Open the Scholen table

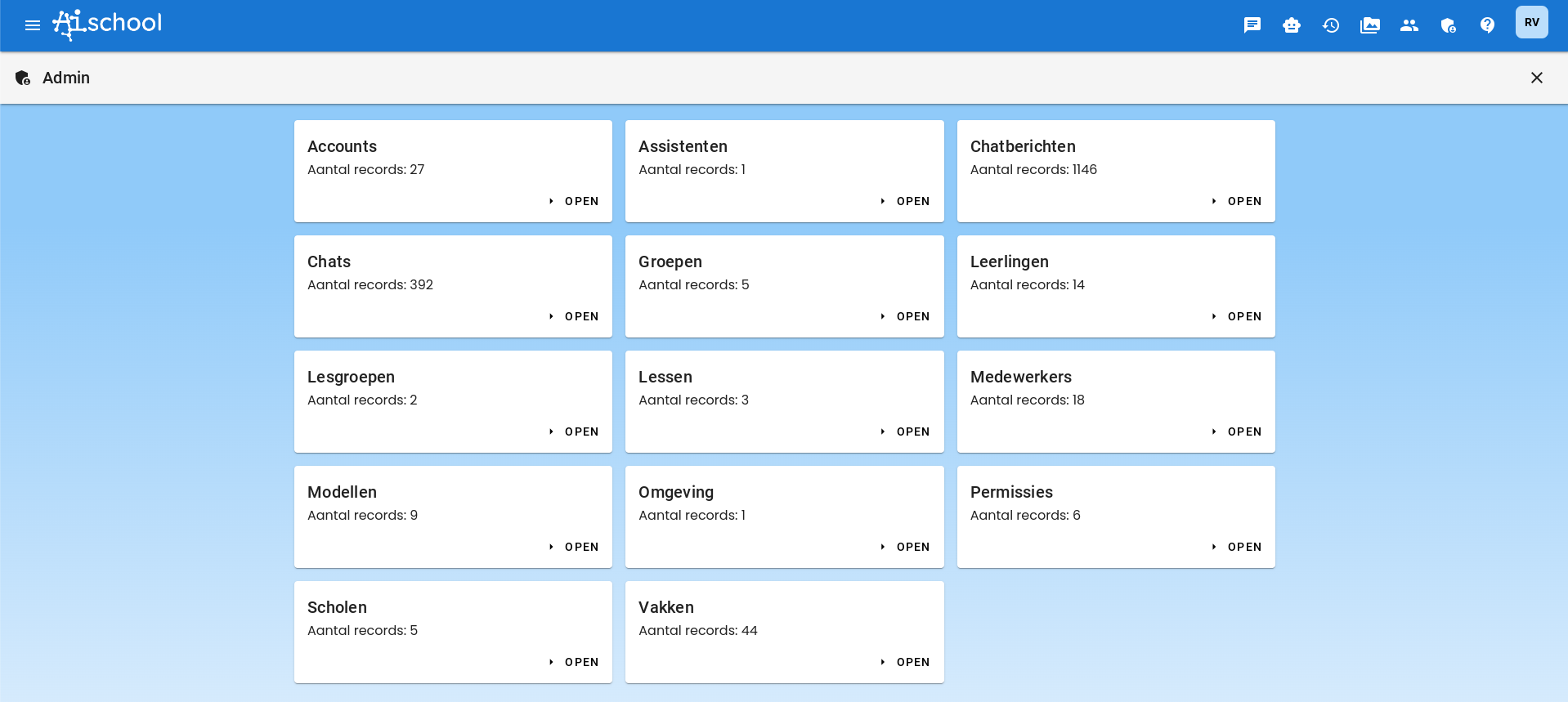click(x=575, y=662)
